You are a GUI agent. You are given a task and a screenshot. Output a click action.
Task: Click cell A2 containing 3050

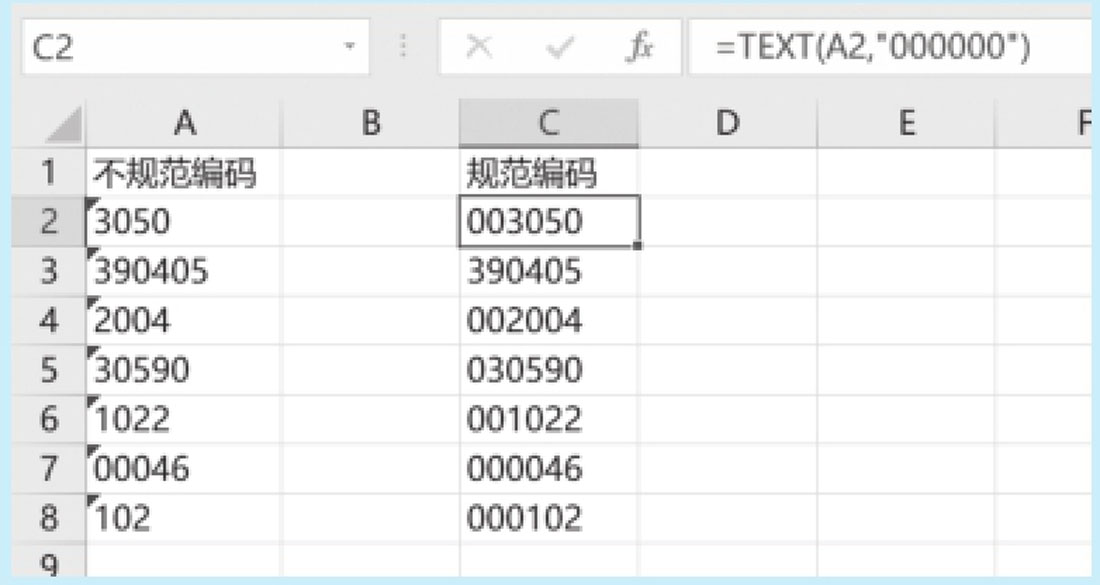[184, 222]
